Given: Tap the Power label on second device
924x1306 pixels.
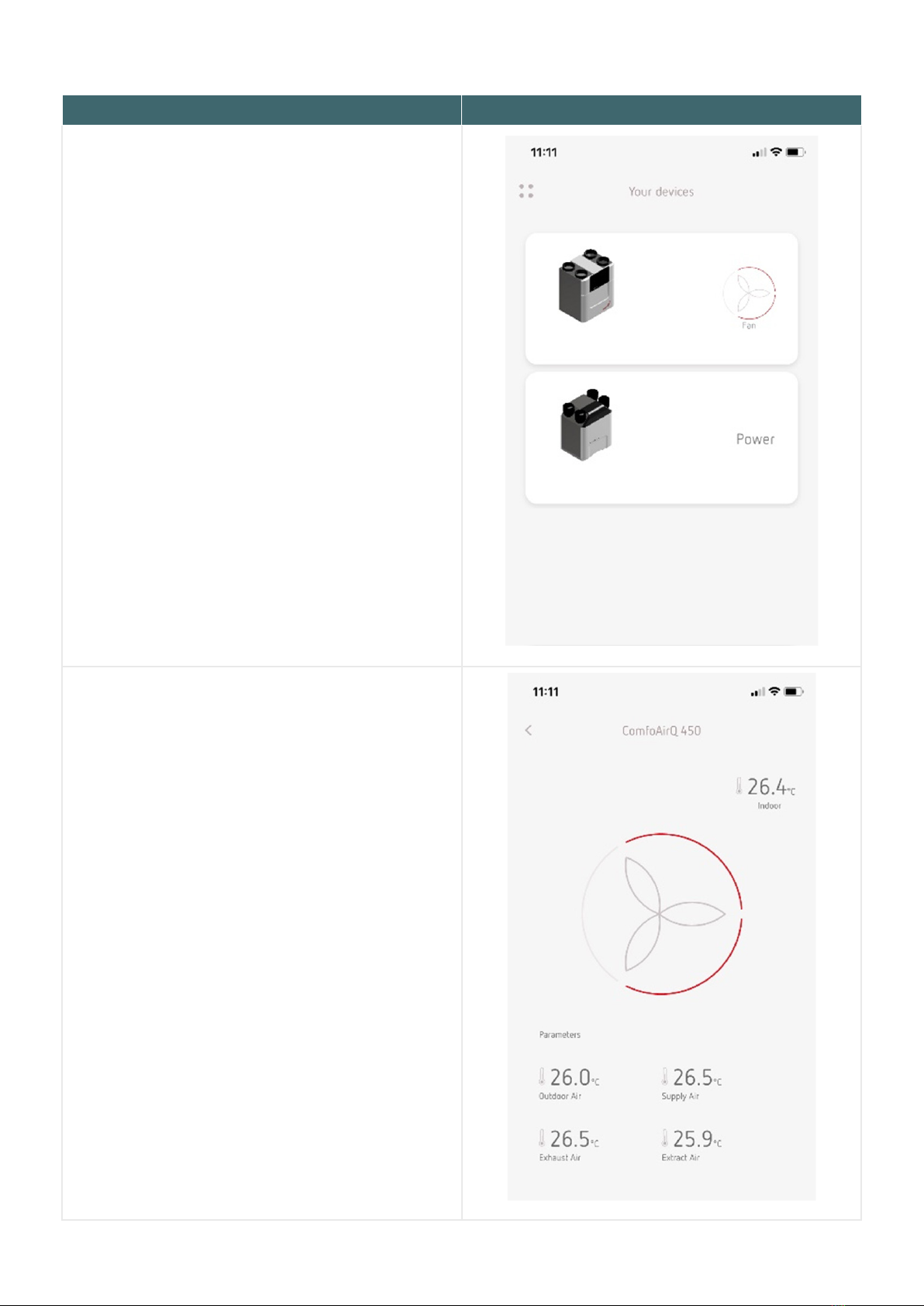Looking at the screenshot, I should click(755, 439).
